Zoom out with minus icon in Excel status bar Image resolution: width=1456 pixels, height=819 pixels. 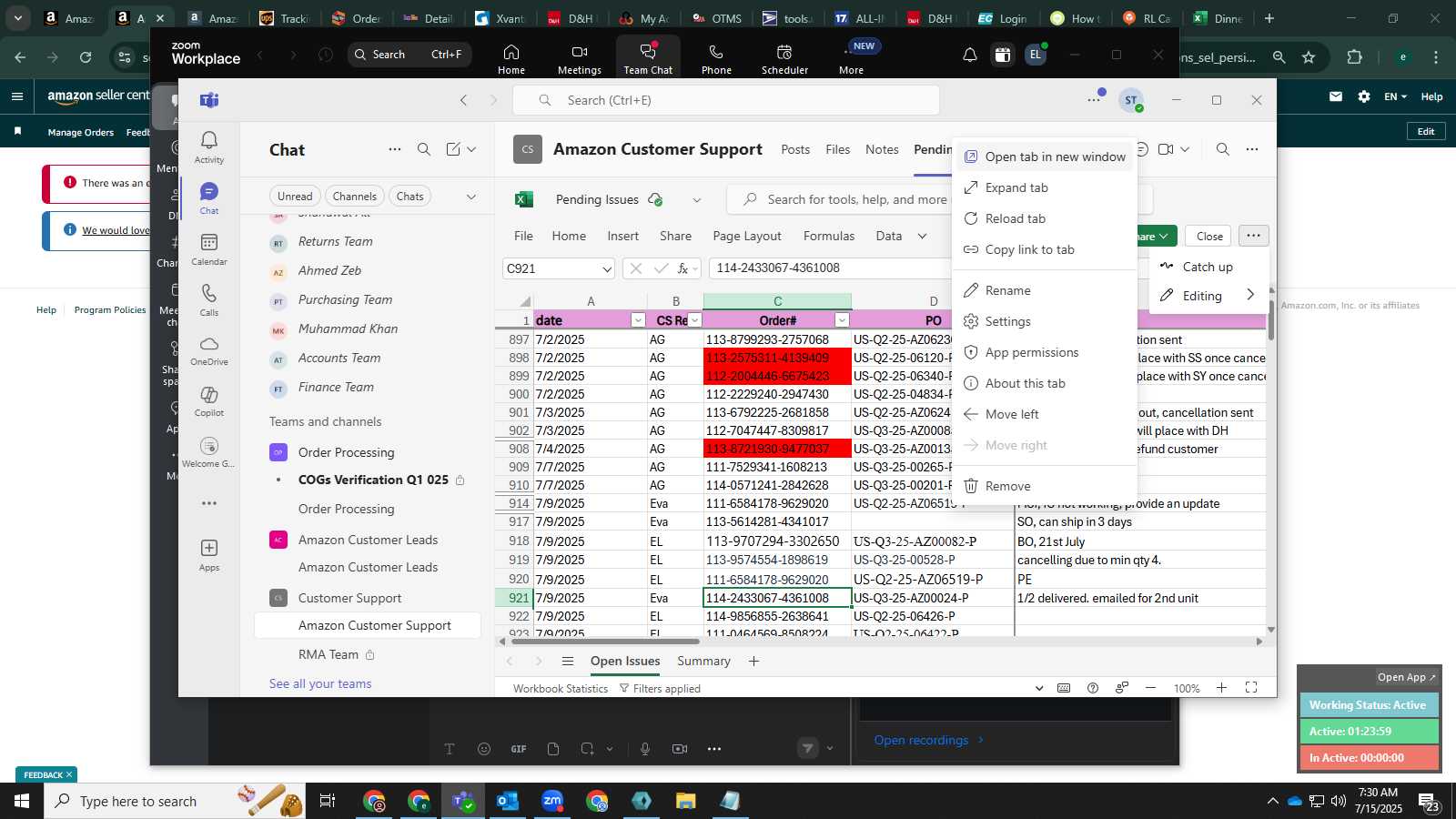point(1151,688)
